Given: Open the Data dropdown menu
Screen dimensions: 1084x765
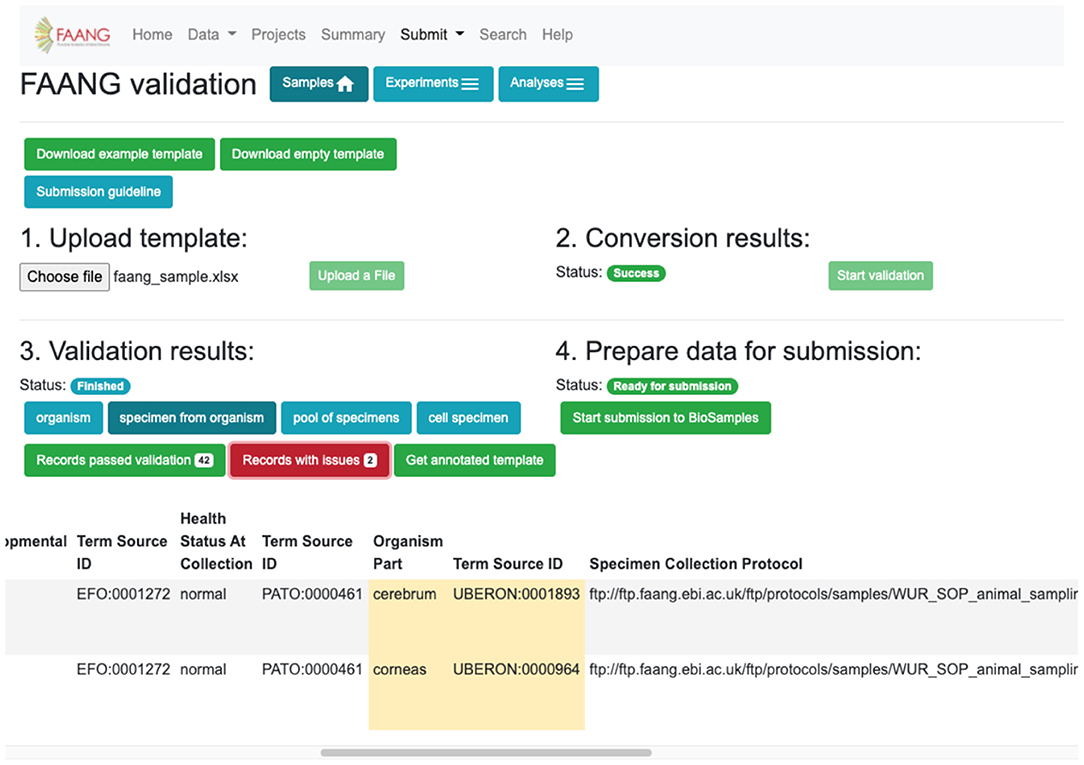Looking at the screenshot, I should coord(212,35).
